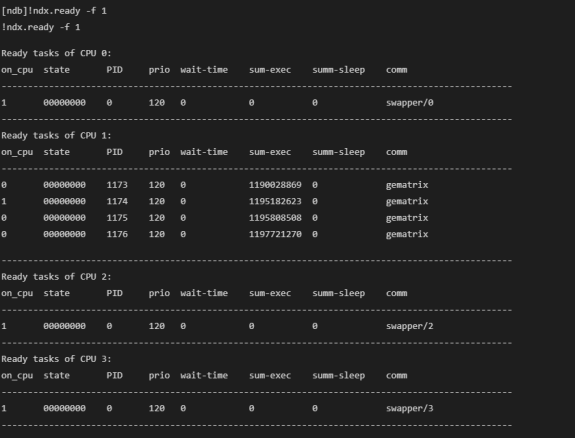Click the 'Ready tasks of CPU 0:' heading

[56, 53]
